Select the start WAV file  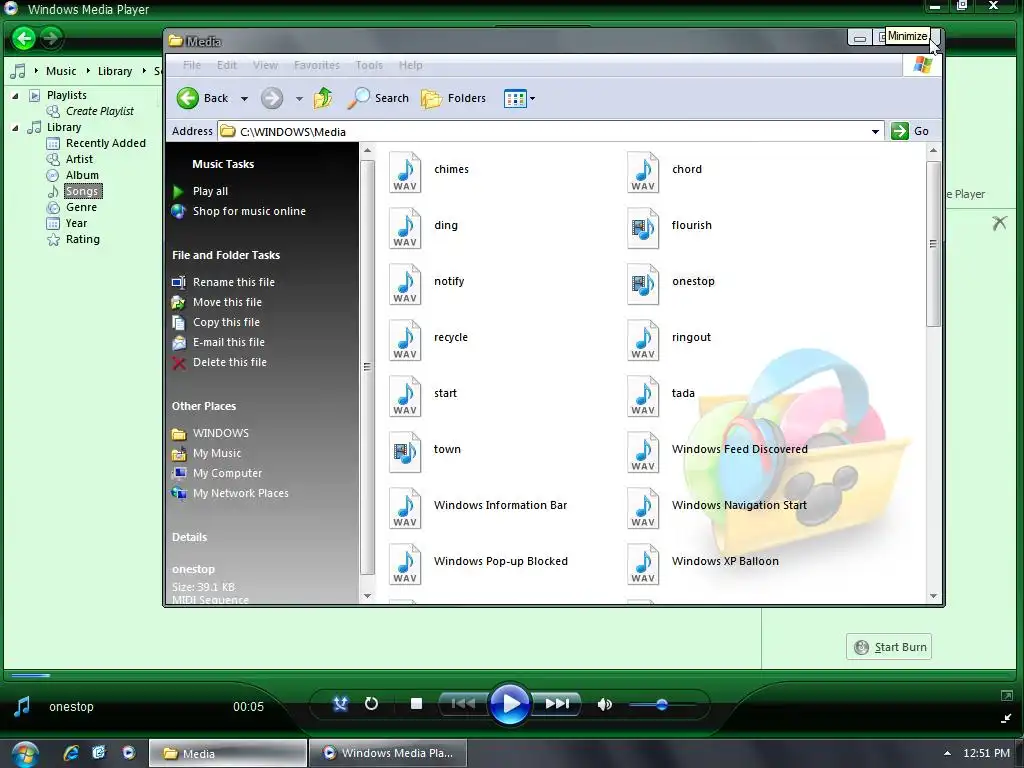[423, 396]
